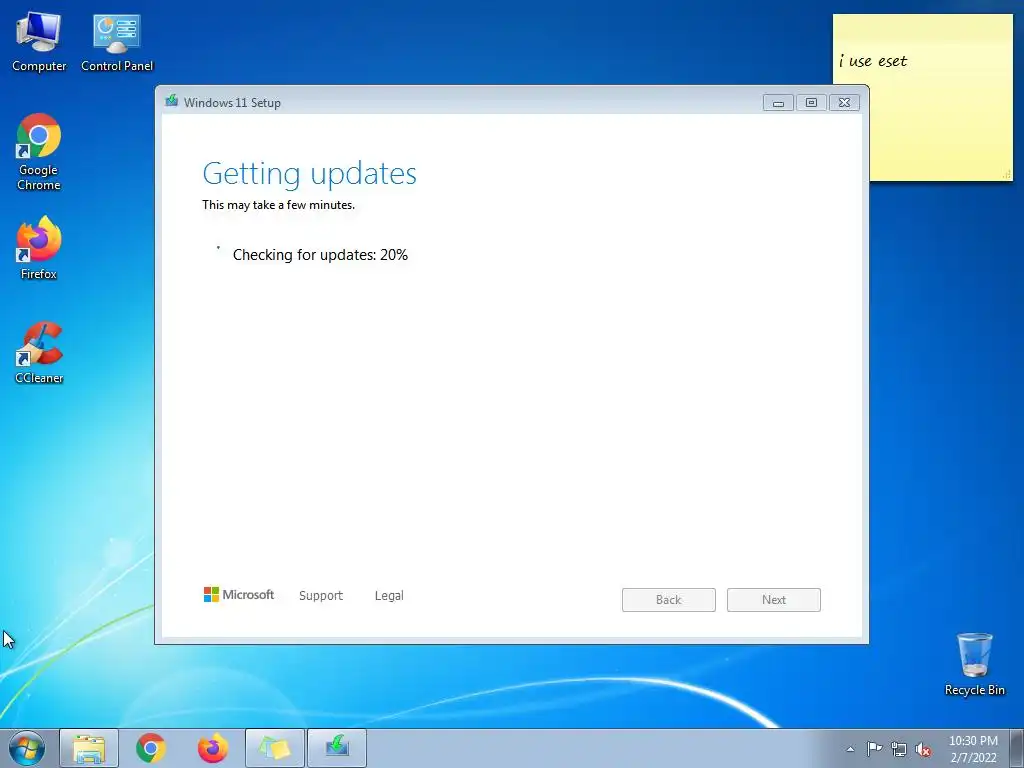The width and height of the screenshot is (1024, 768).
Task: Click 'This may take a few minutes.' text
Action: [278, 205]
